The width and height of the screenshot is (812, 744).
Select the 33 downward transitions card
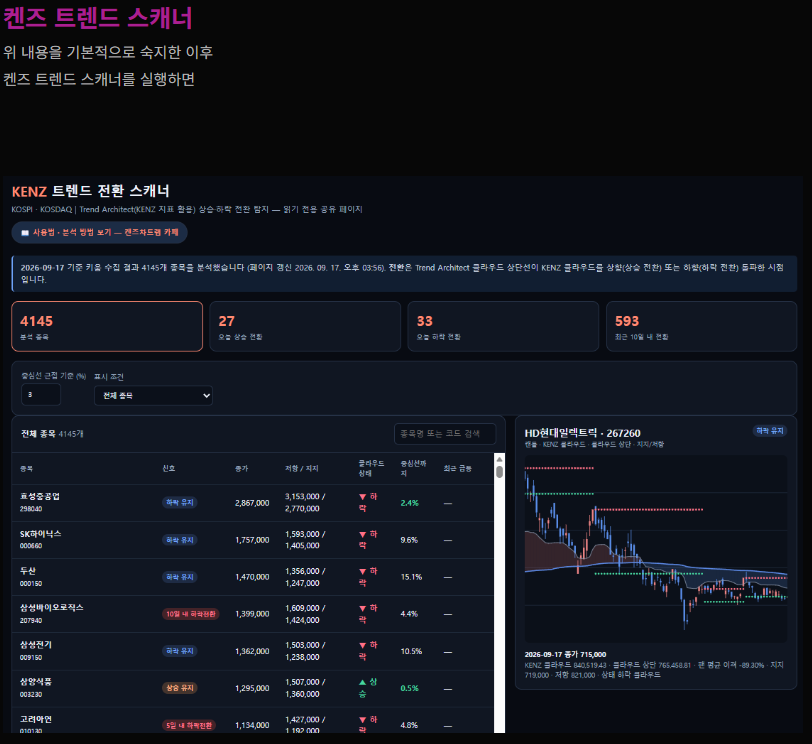tap(503, 326)
